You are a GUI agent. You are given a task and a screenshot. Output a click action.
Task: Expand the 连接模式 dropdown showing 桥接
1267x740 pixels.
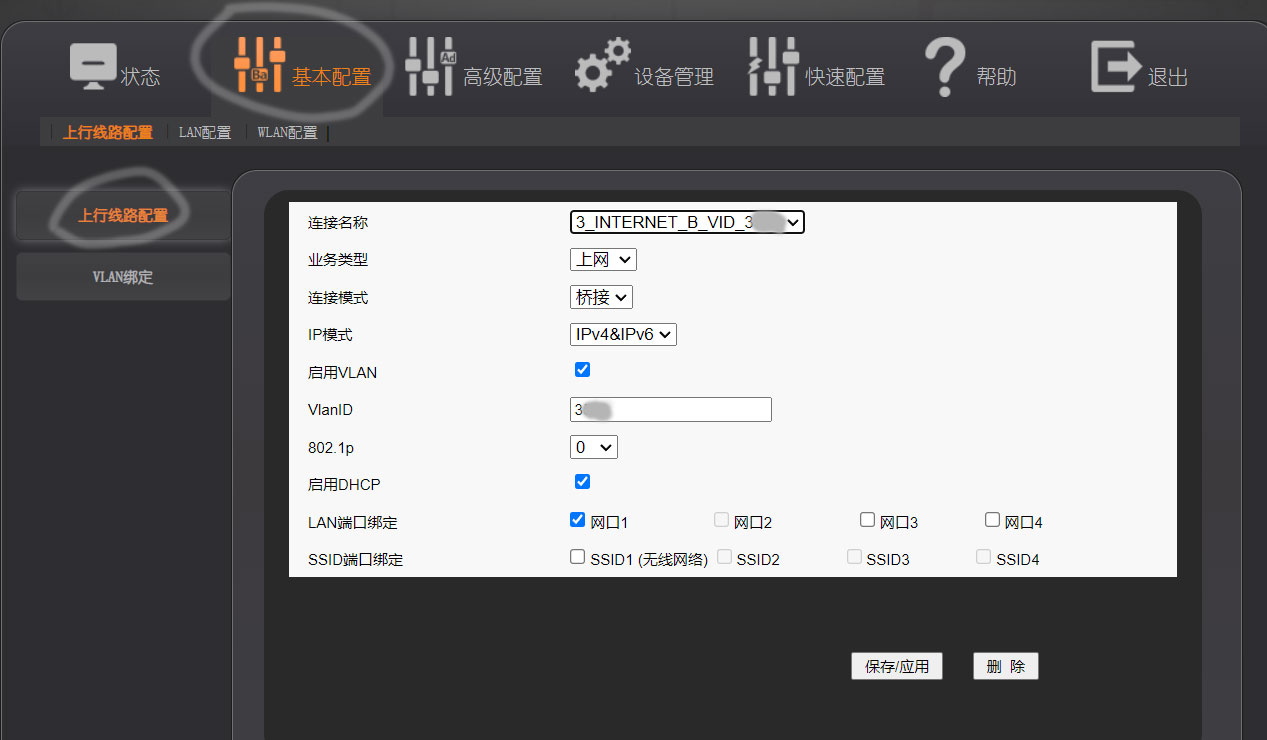click(x=601, y=297)
